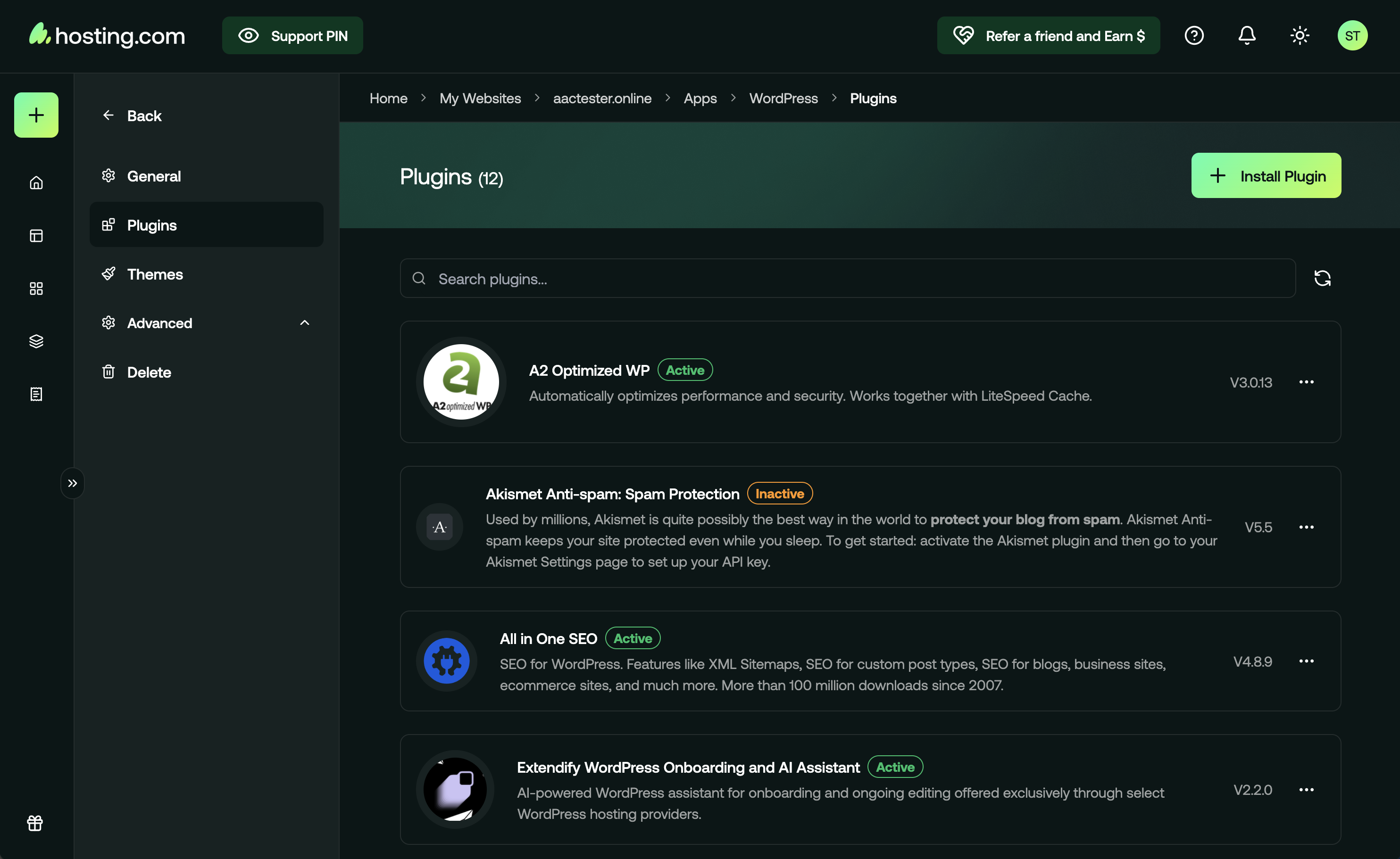
Task: Open notifications via the bell icon
Action: point(1247,35)
